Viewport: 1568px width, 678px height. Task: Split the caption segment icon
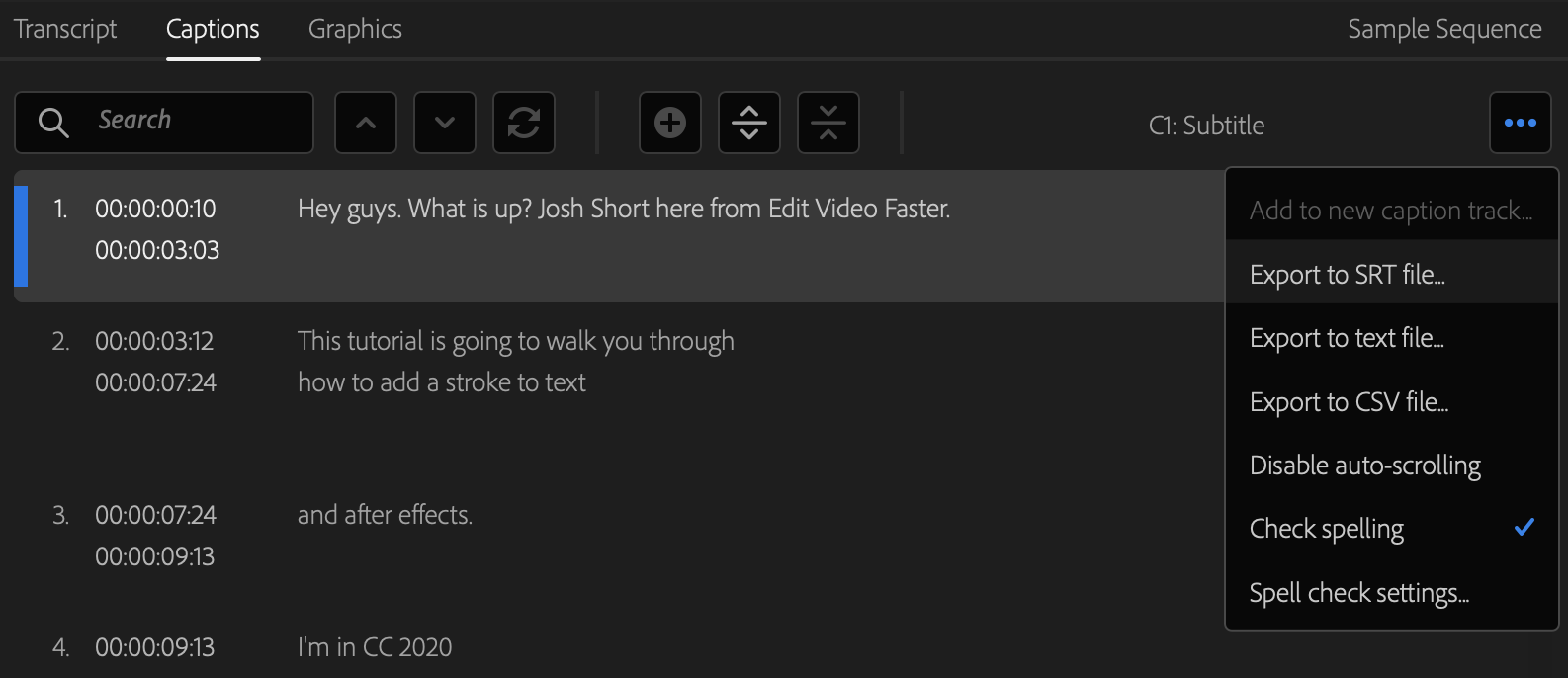pyautogui.click(x=749, y=123)
